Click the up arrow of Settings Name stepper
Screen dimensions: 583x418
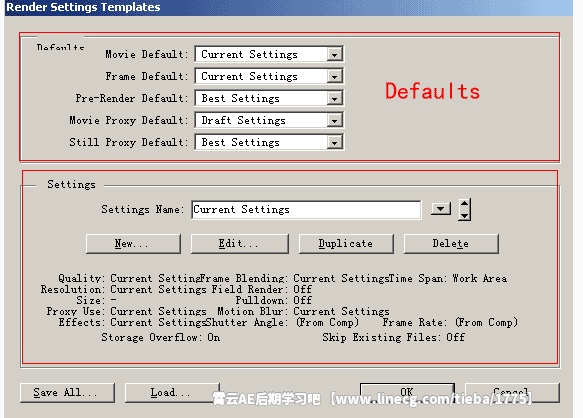pyautogui.click(x=464, y=204)
